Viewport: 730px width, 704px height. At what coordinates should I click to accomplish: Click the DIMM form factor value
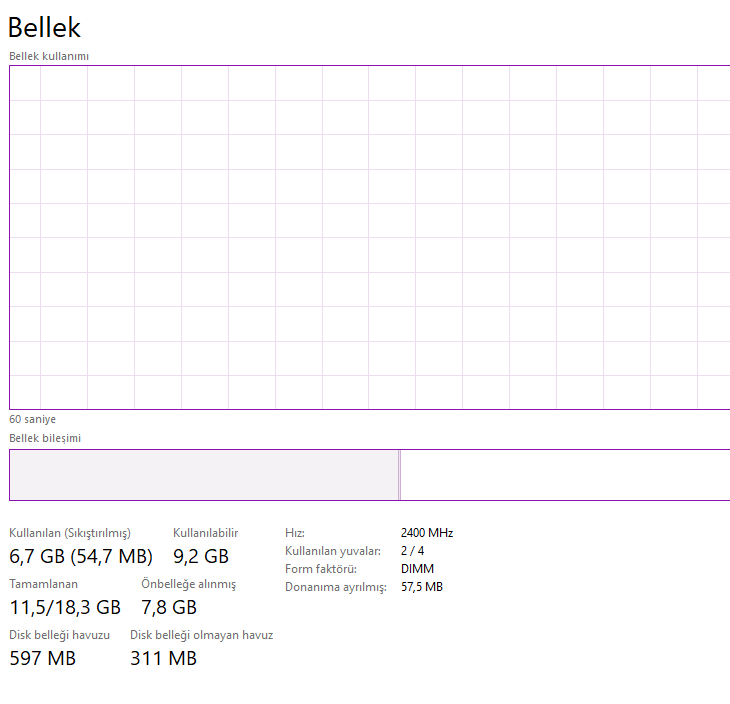(417, 568)
